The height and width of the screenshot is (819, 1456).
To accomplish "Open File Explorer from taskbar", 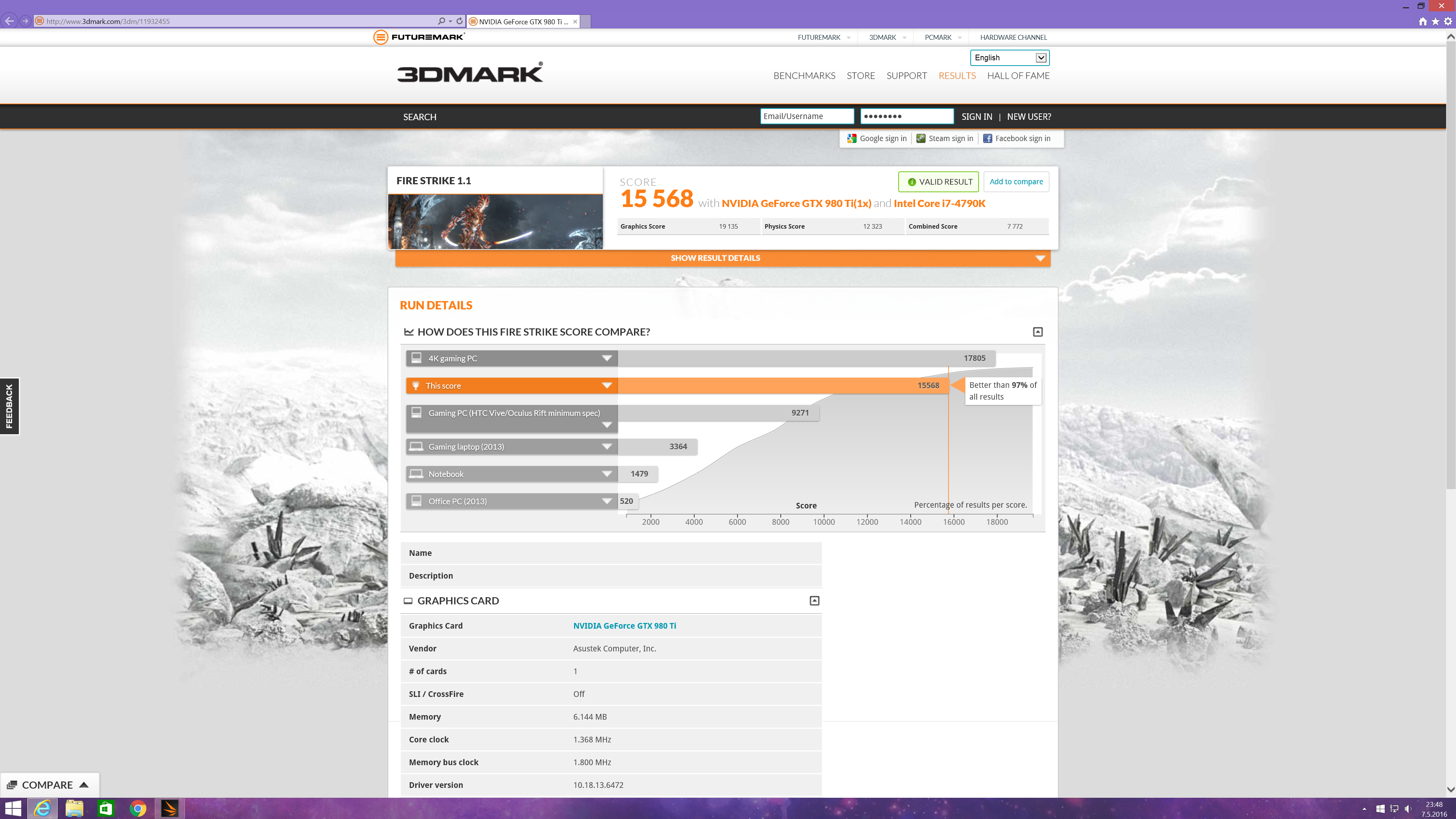I will point(74,808).
